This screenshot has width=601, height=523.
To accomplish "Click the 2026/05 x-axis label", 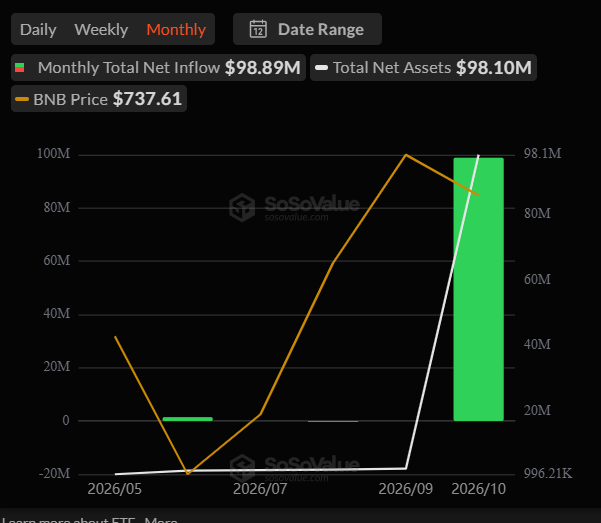I will (x=115, y=489).
